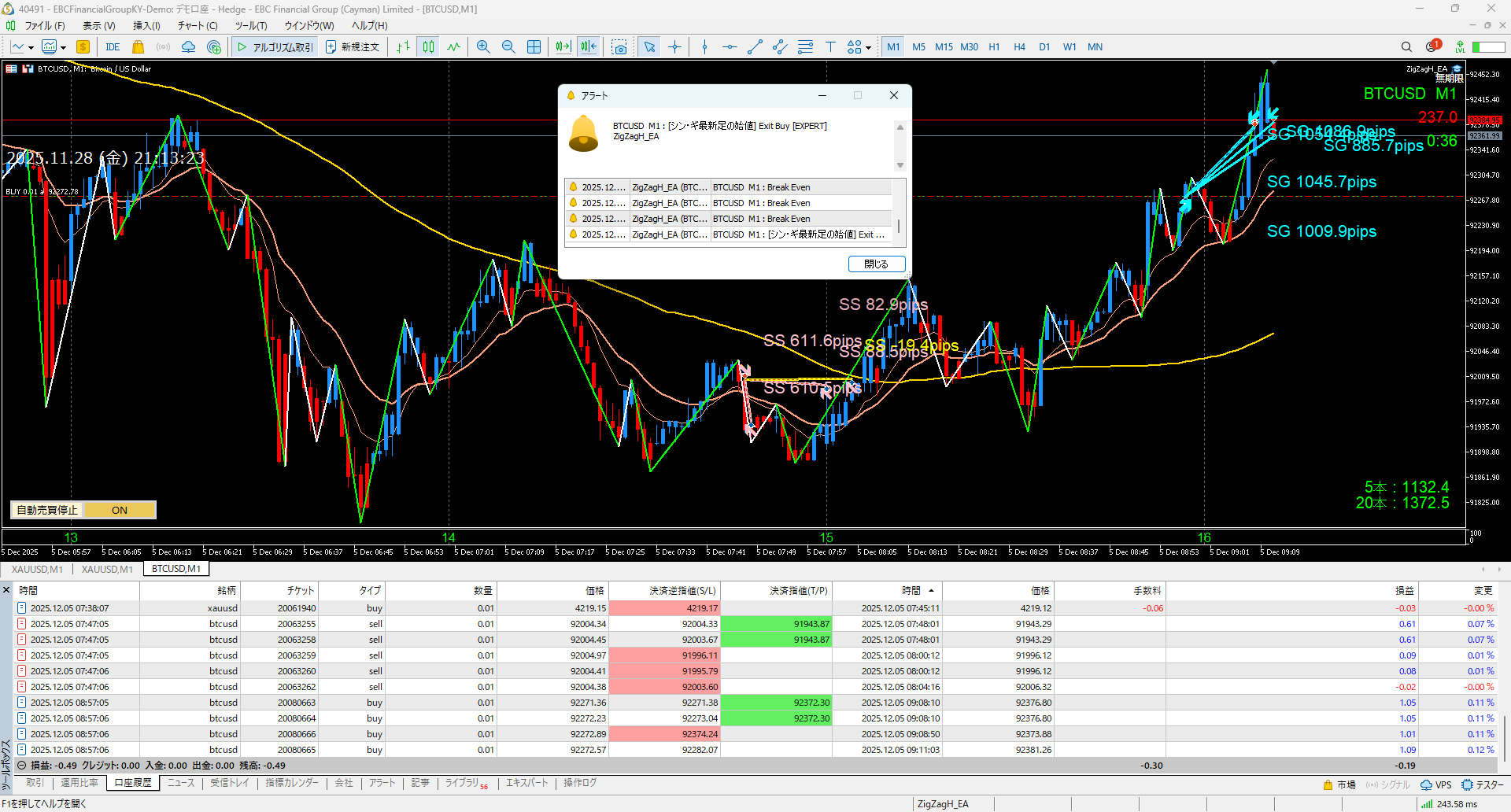Take a chart screenshot with camera icon
1511x812 pixels.
[619, 47]
